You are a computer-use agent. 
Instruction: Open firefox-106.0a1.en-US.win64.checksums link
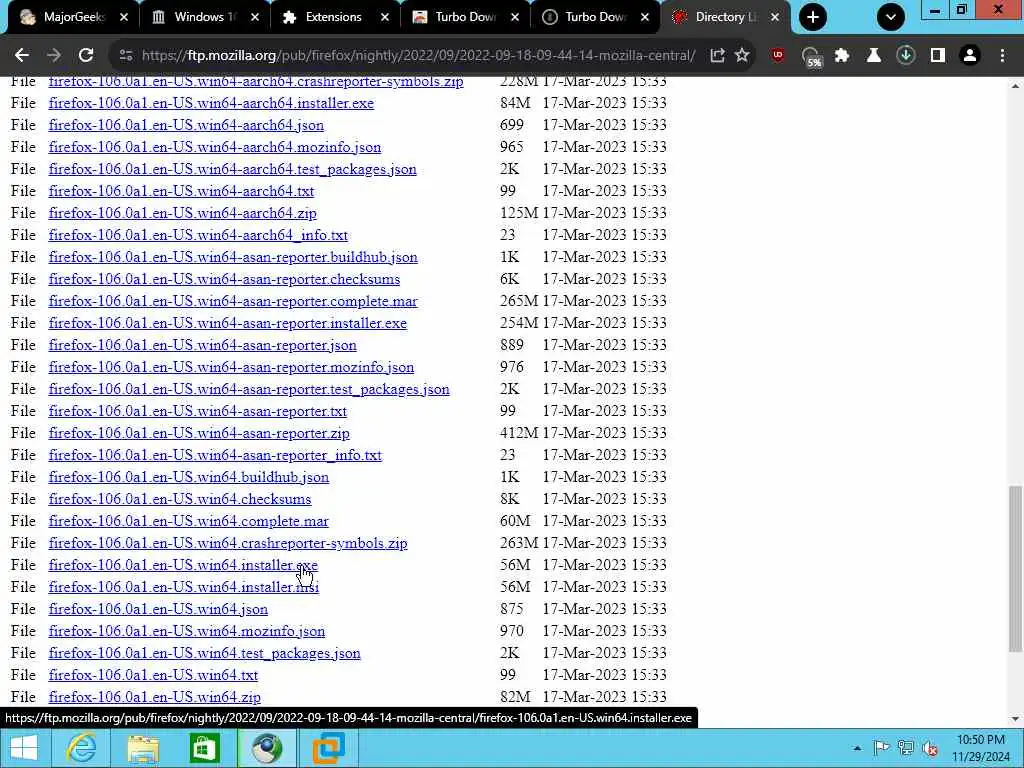(x=180, y=499)
